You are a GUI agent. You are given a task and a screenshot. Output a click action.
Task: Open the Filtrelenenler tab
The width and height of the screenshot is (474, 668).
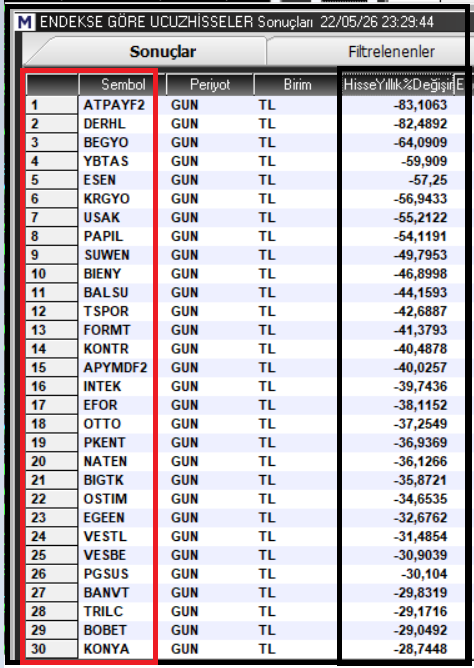[x=391, y=52]
